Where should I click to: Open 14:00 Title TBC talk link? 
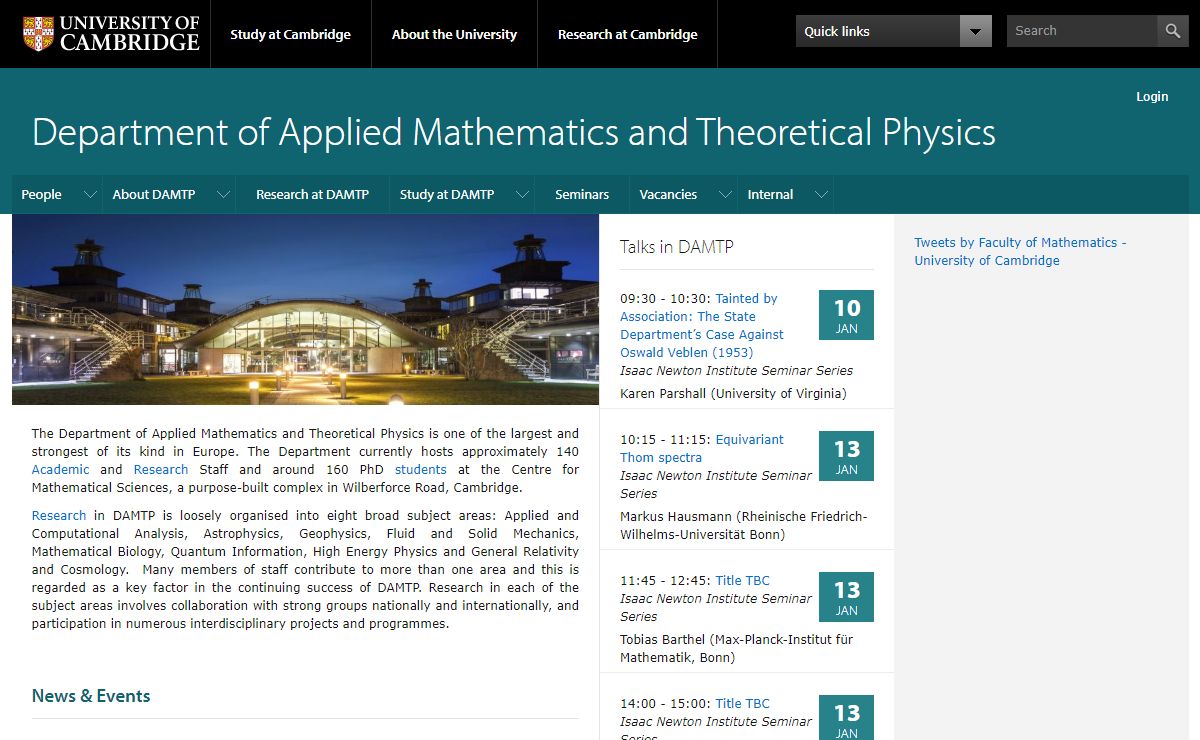coord(742,703)
